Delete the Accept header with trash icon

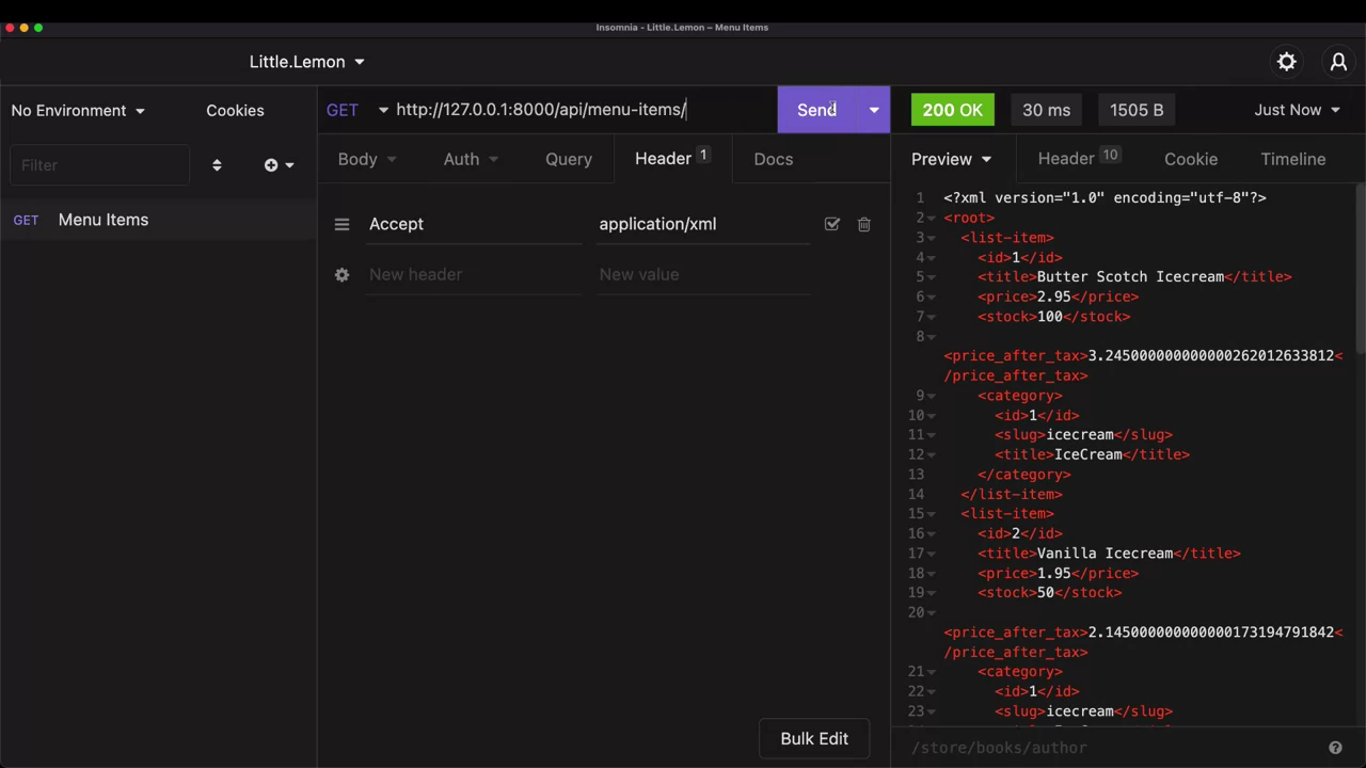click(864, 225)
